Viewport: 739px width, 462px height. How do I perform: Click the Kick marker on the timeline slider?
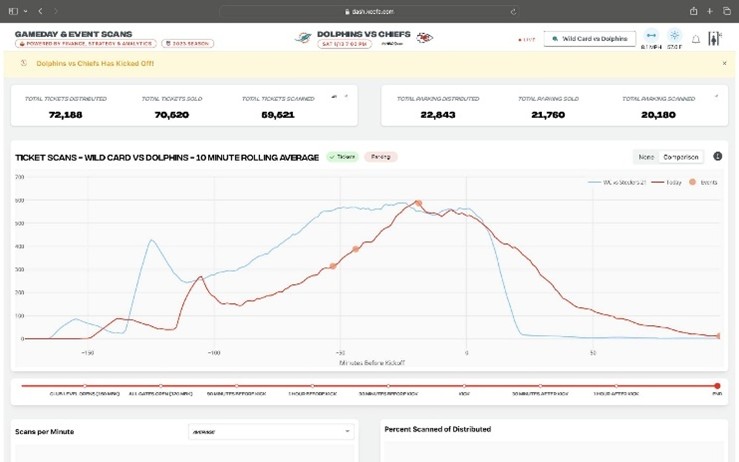click(x=464, y=385)
